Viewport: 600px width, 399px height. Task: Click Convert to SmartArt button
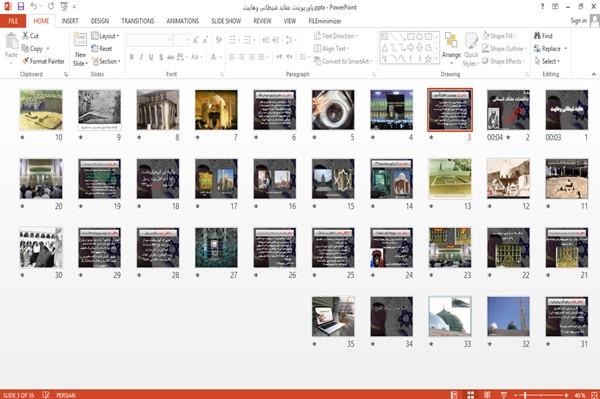[343, 61]
